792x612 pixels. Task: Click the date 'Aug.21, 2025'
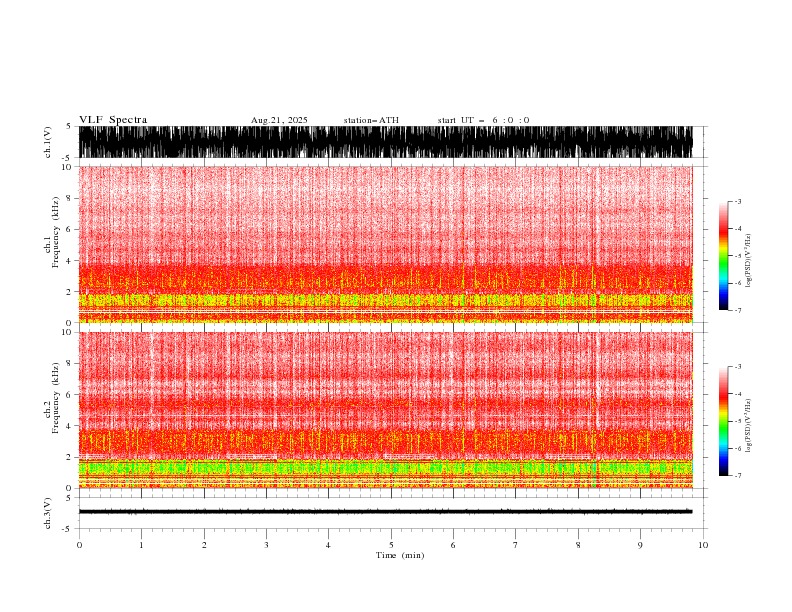[279, 120]
